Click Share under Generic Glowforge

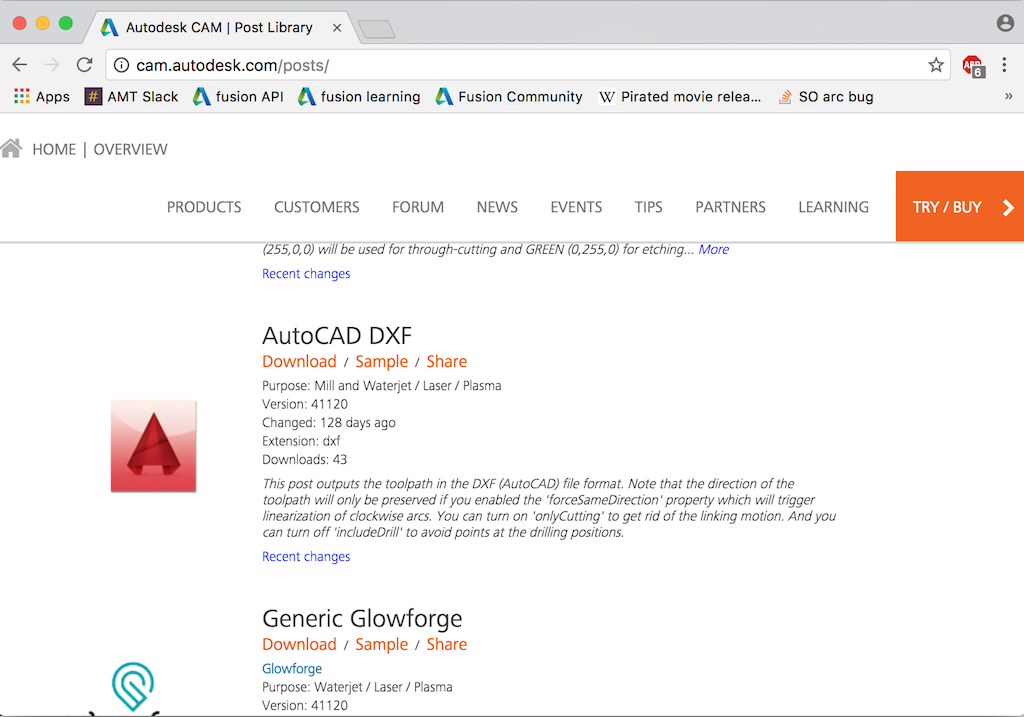point(447,645)
